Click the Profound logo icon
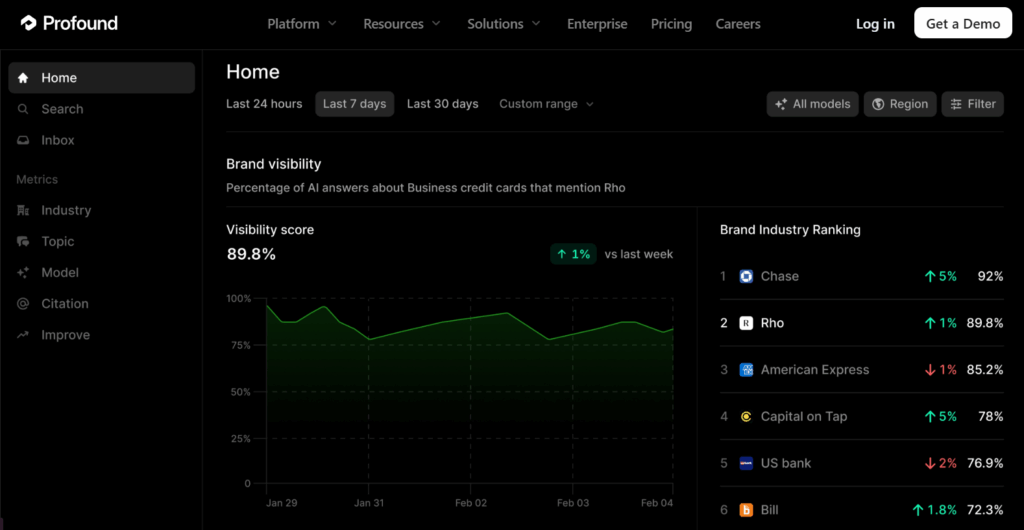Image resolution: width=1024 pixels, height=530 pixels. pos(28,23)
